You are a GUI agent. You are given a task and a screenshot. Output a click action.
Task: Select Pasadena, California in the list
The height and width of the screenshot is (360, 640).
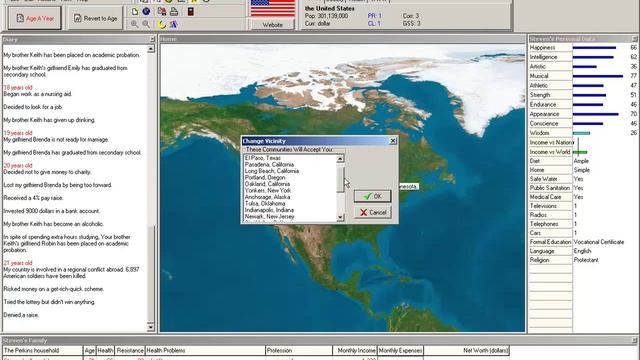point(269,164)
